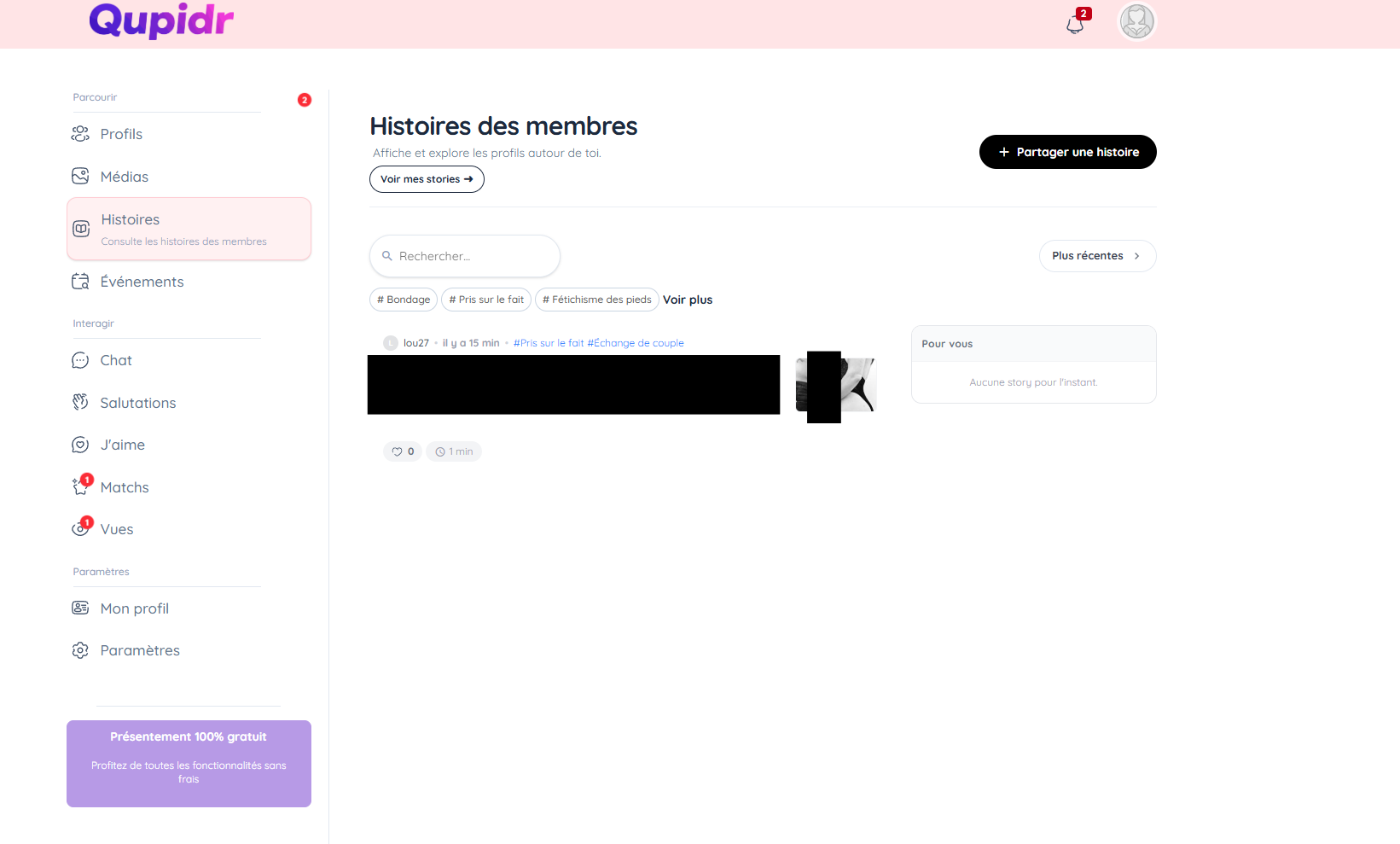Open the user avatar at top right
The width and height of the screenshot is (1400, 844).
coord(1136,22)
